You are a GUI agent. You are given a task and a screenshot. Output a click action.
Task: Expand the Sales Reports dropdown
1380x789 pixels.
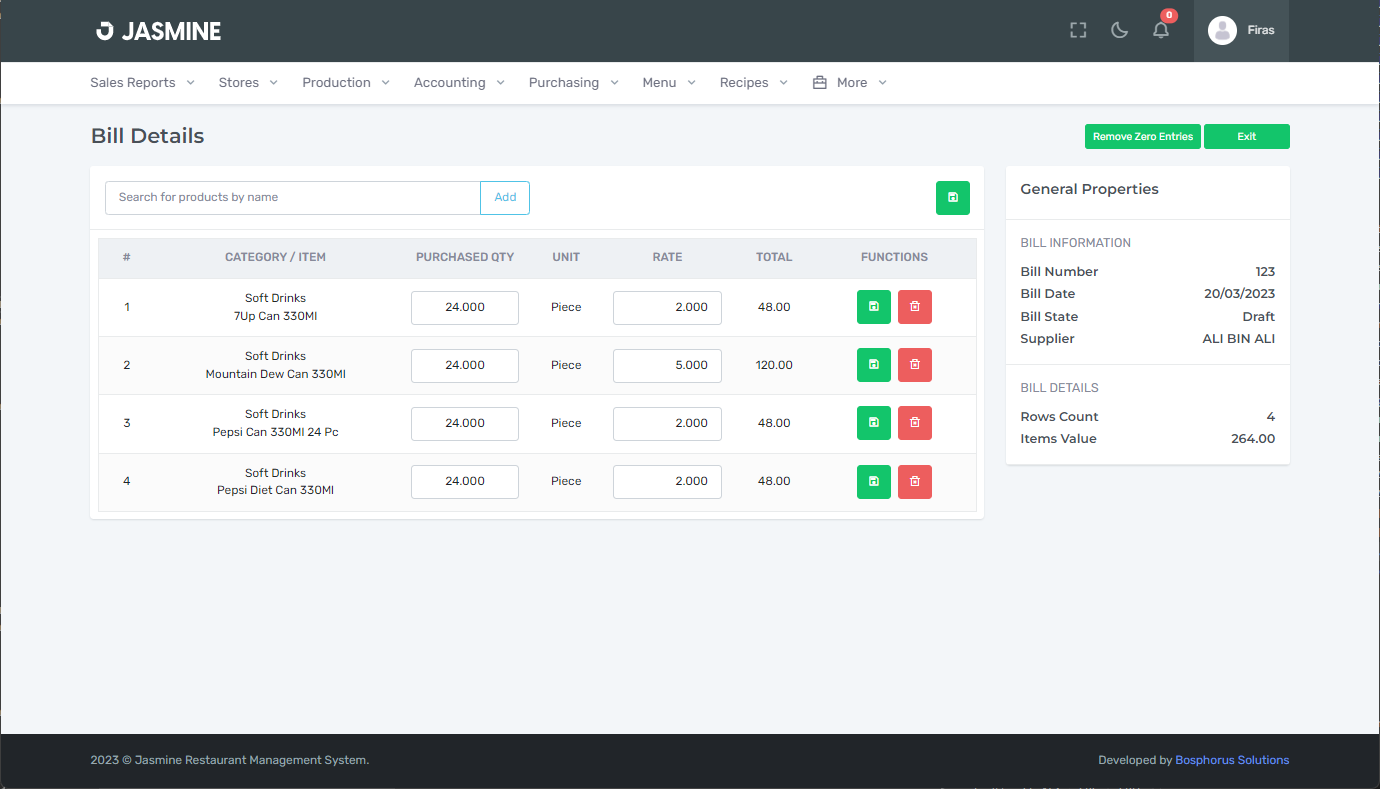[x=142, y=83]
